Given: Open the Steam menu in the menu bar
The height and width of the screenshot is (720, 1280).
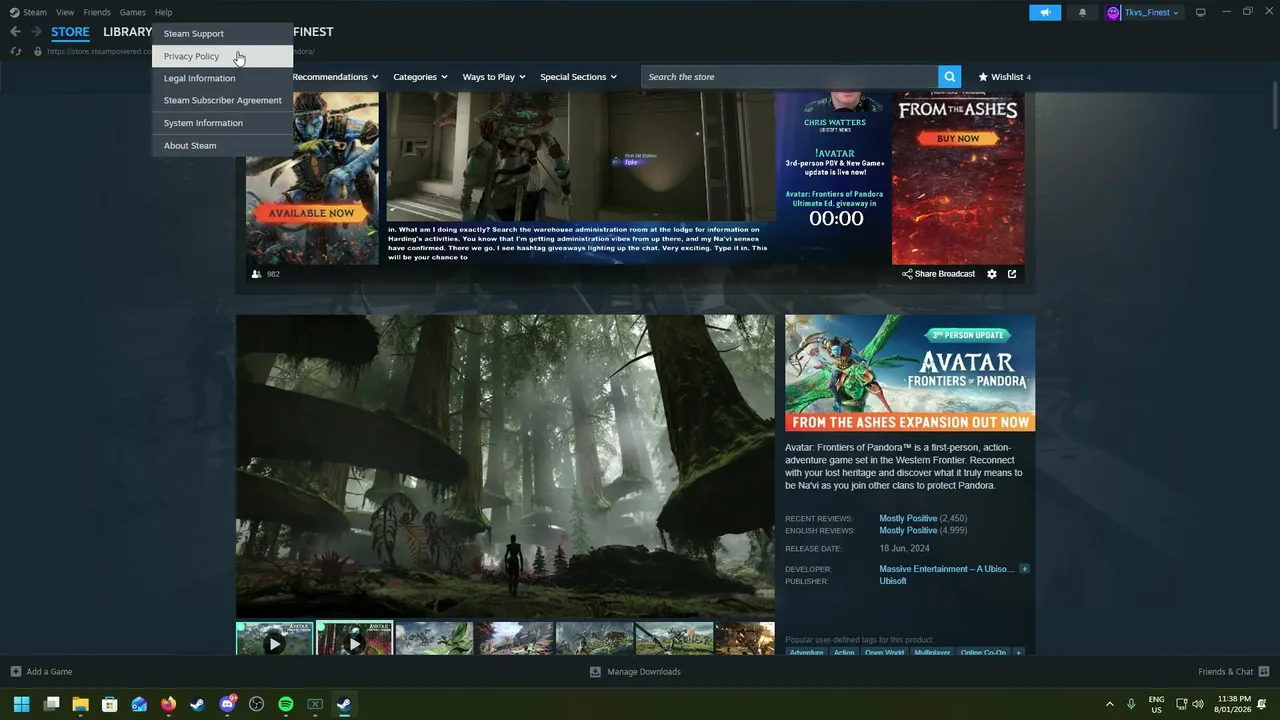Looking at the screenshot, I should [x=28, y=12].
